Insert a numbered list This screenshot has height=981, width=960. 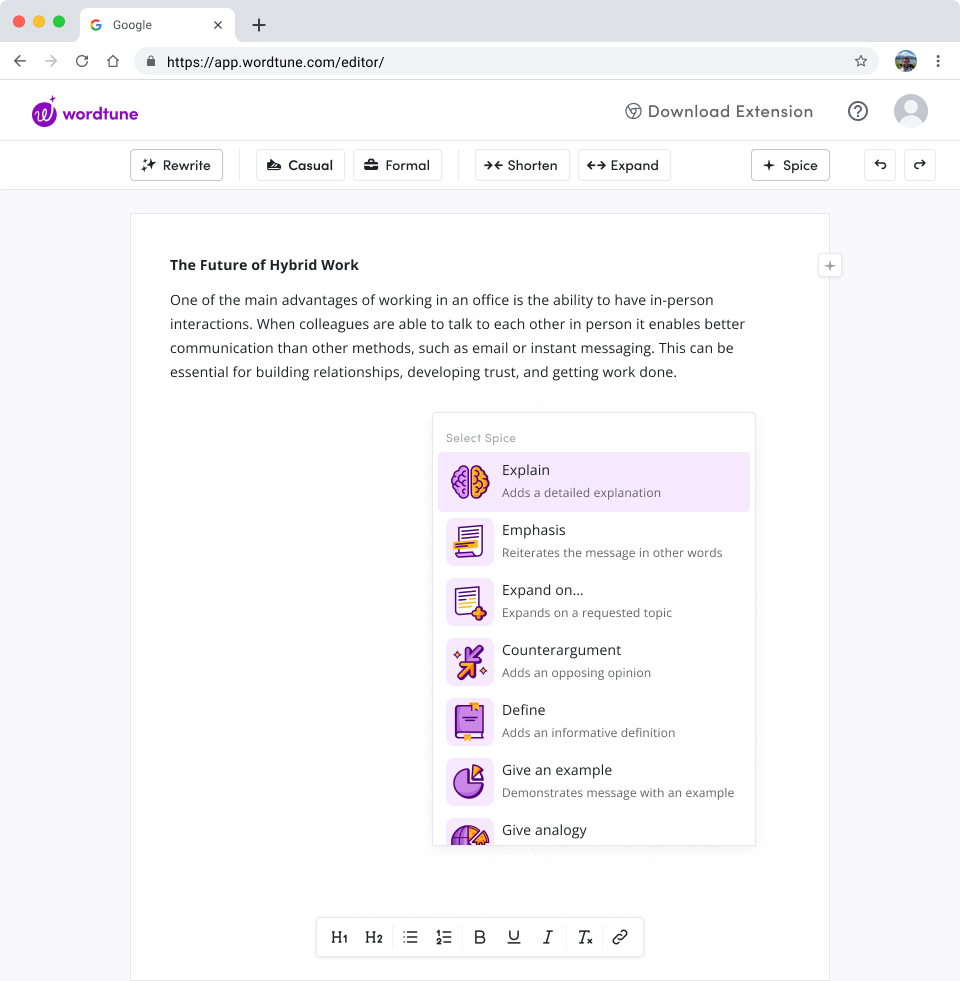(444, 937)
